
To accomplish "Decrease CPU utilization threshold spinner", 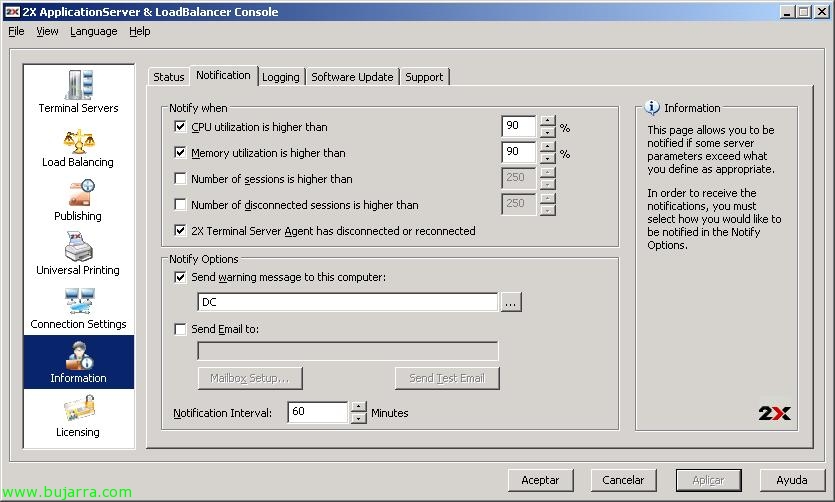I will 547,132.
